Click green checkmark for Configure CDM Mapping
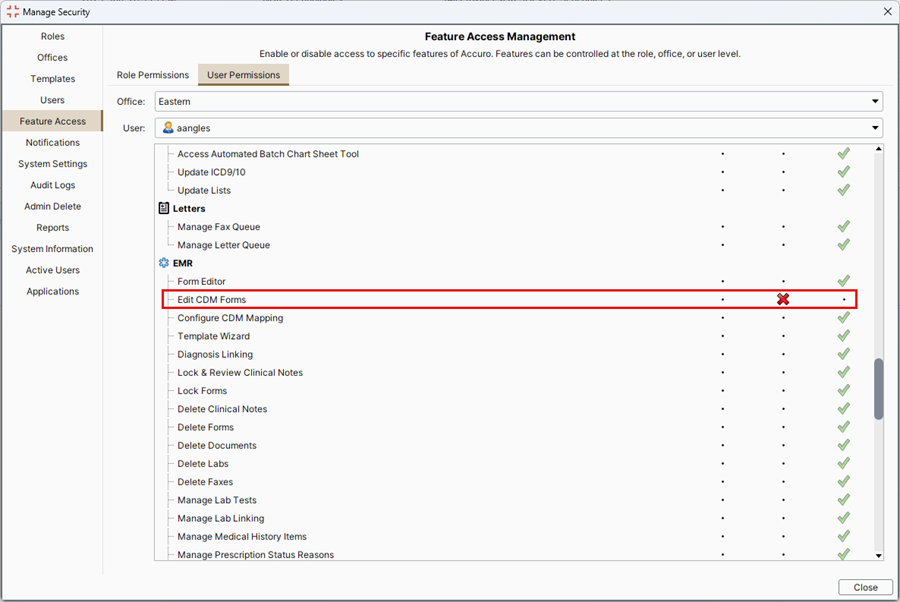Image resolution: width=900 pixels, height=602 pixels. 843,318
